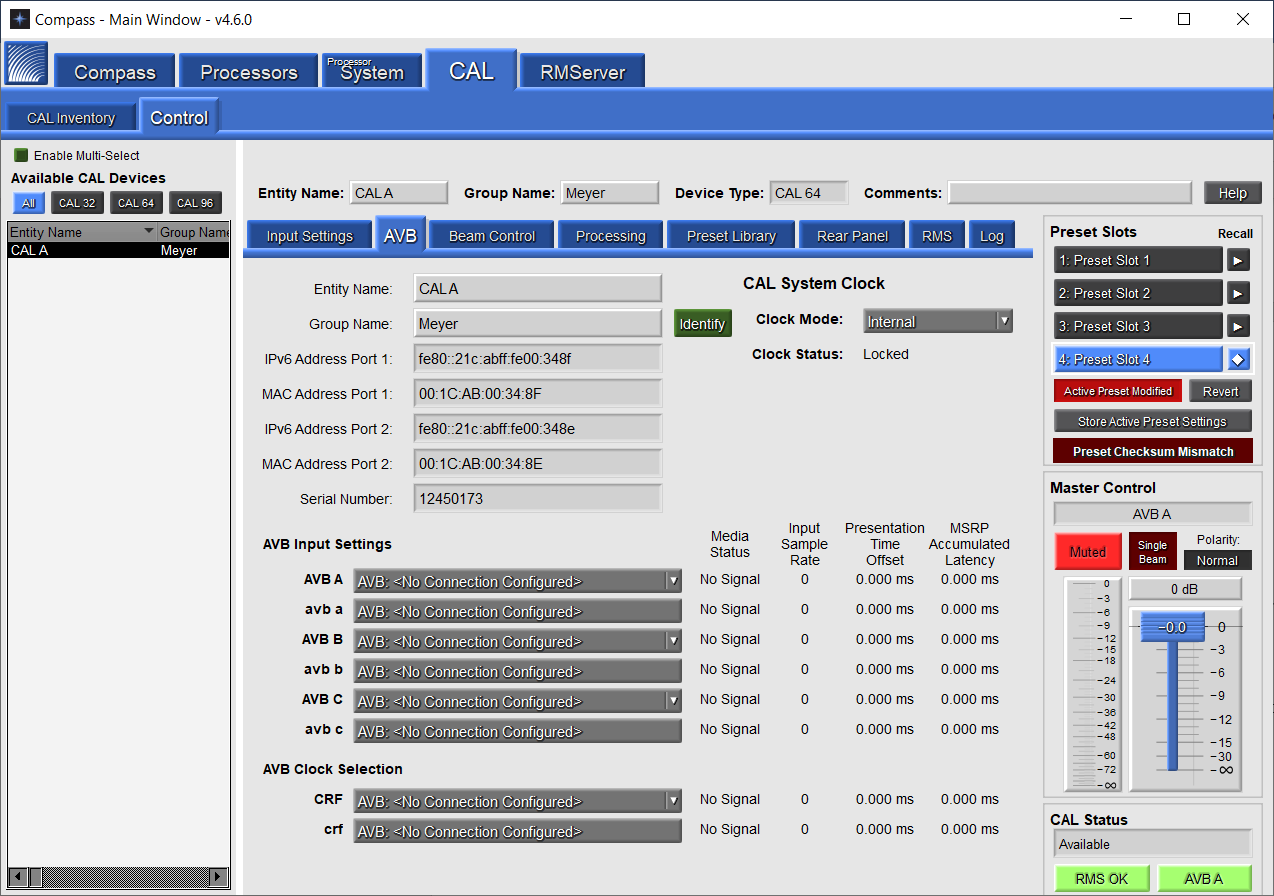Open the Beam Control tab

pos(492,236)
